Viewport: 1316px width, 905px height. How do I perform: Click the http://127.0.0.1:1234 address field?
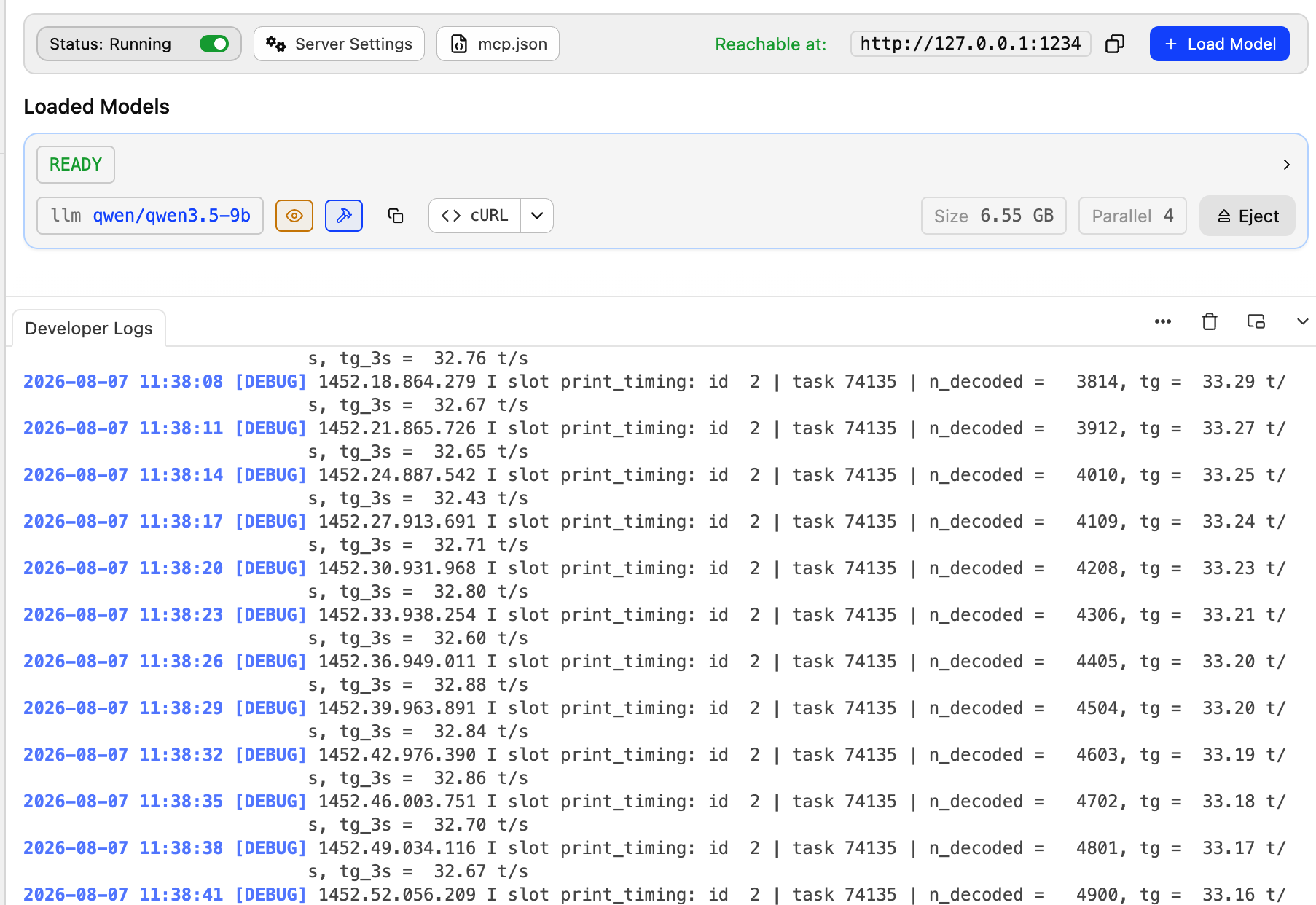pos(970,44)
